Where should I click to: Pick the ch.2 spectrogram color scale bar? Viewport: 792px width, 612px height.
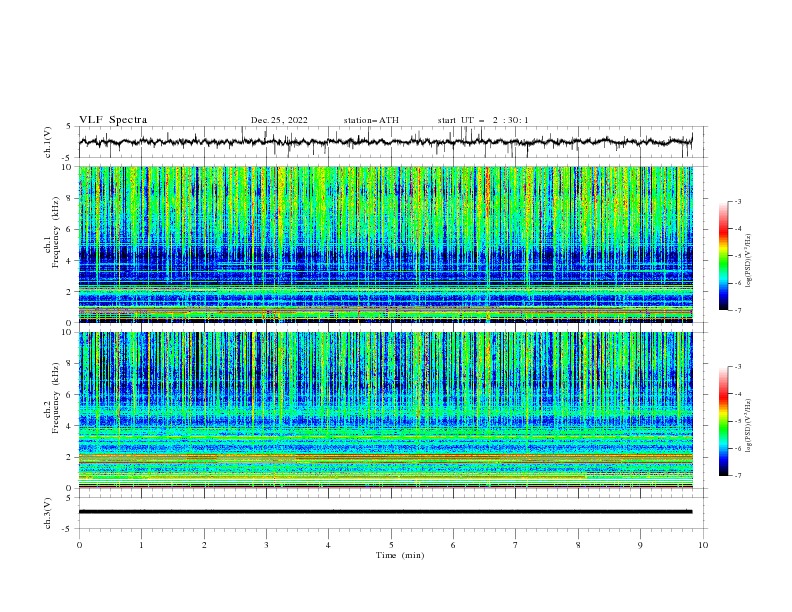click(x=724, y=421)
